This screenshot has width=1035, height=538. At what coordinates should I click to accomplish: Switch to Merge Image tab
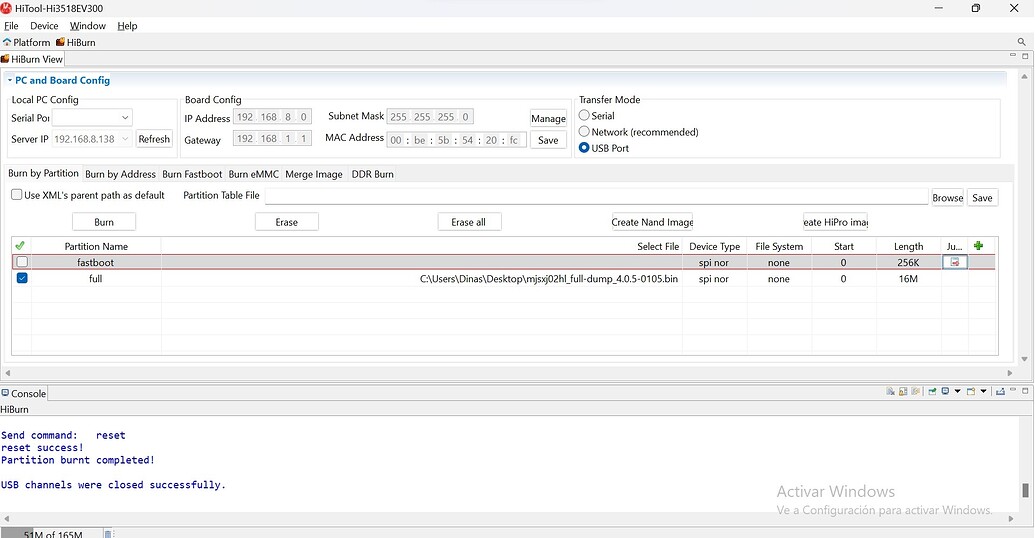pyautogui.click(x=314, y=174)
